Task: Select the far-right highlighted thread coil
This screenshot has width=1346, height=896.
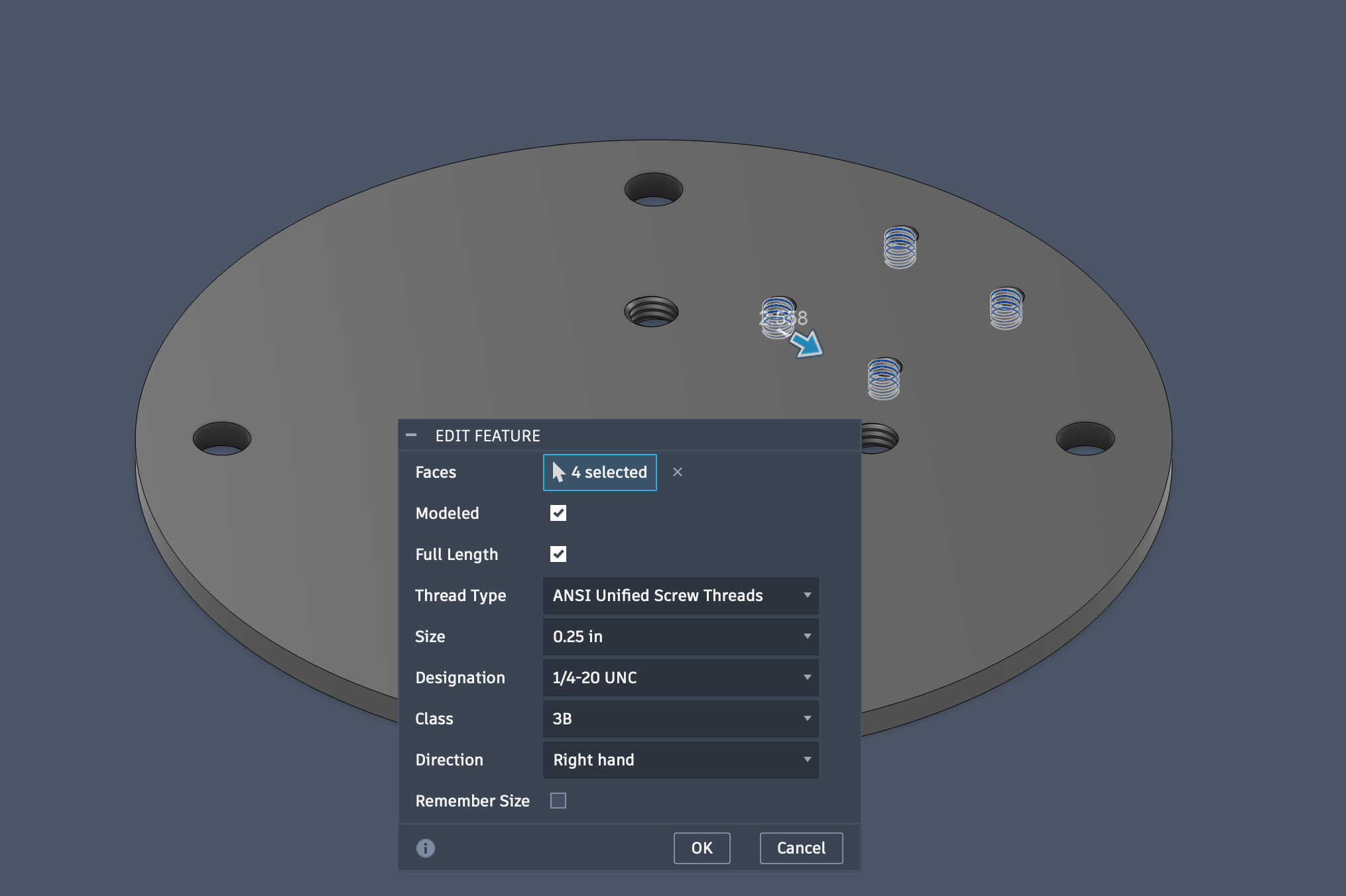Action: tap(1006, 308)
